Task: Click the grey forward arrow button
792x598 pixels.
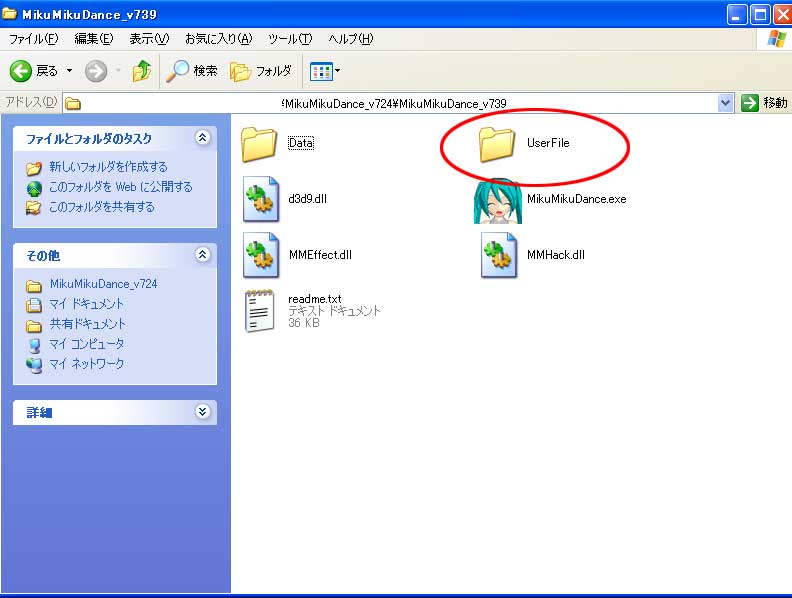Action: (x=96, y=71)
